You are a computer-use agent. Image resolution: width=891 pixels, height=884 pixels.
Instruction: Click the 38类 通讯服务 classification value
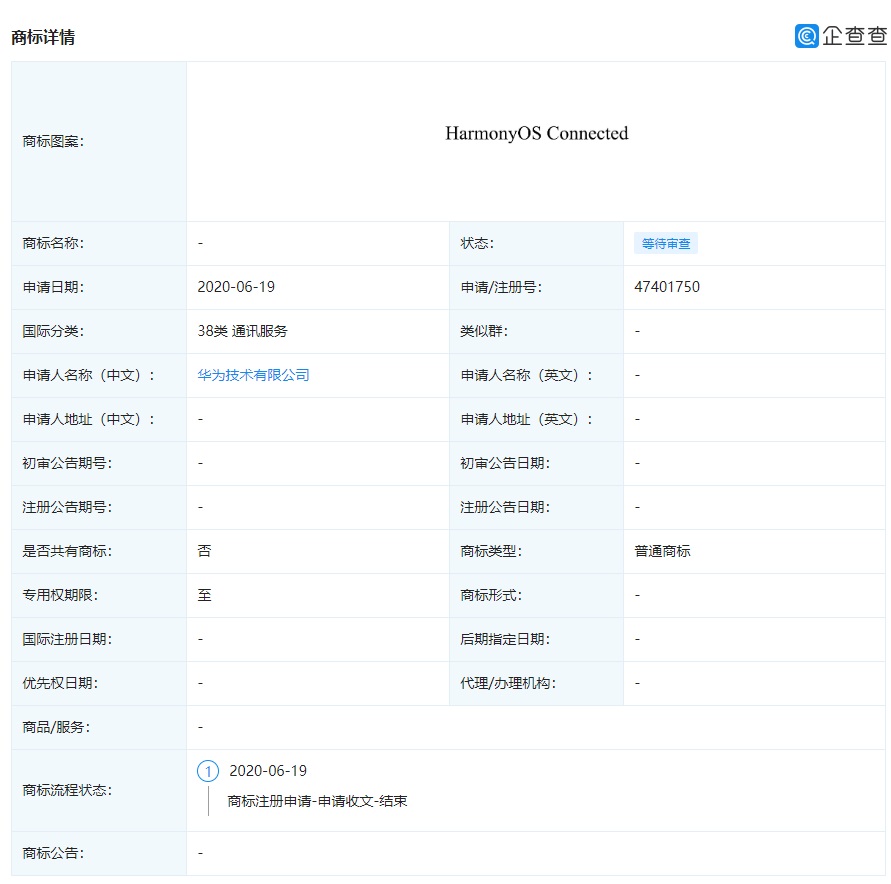click(242, 331)
